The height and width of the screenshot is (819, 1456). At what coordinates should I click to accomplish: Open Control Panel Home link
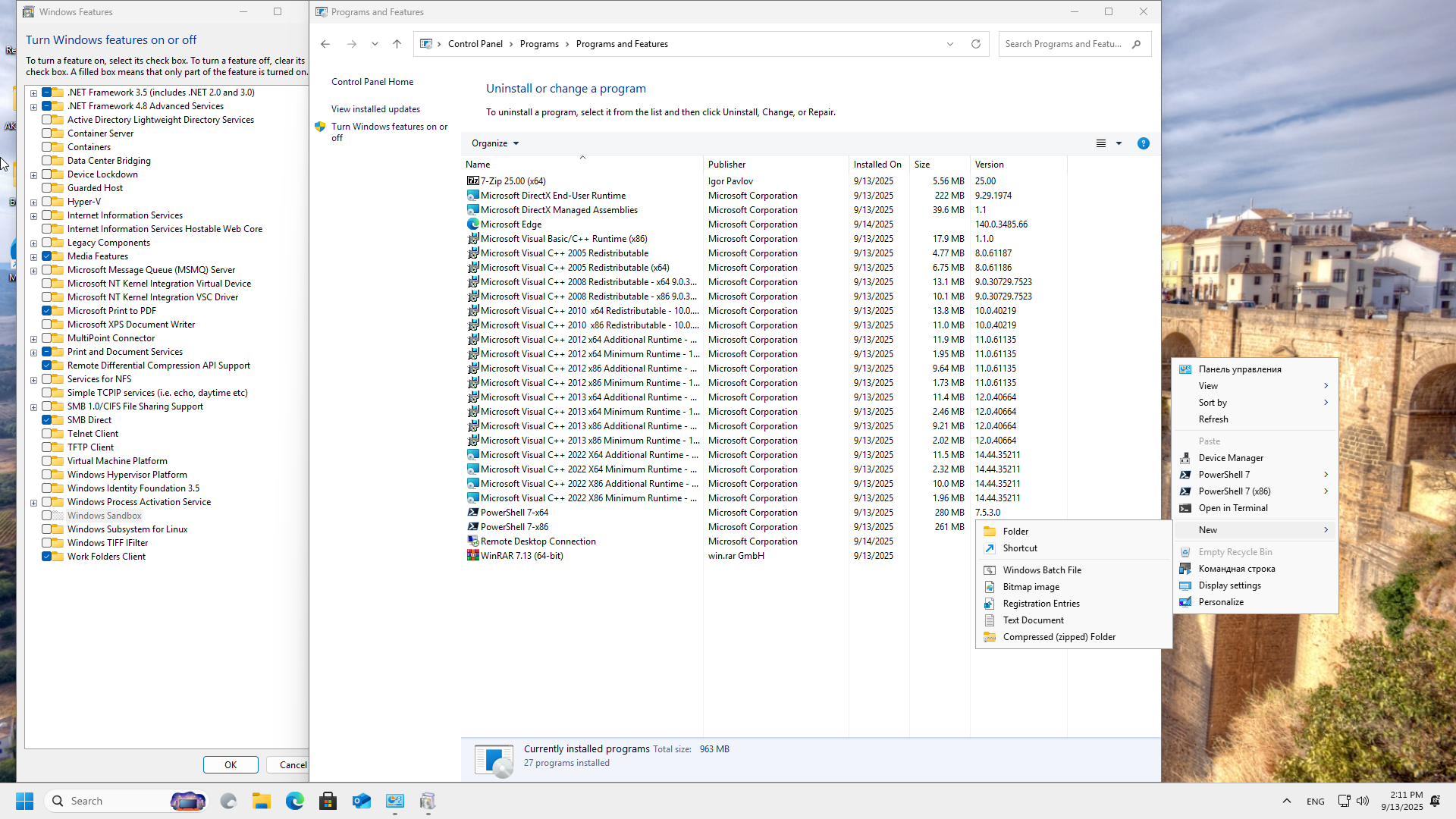click(x=372, y=82)
